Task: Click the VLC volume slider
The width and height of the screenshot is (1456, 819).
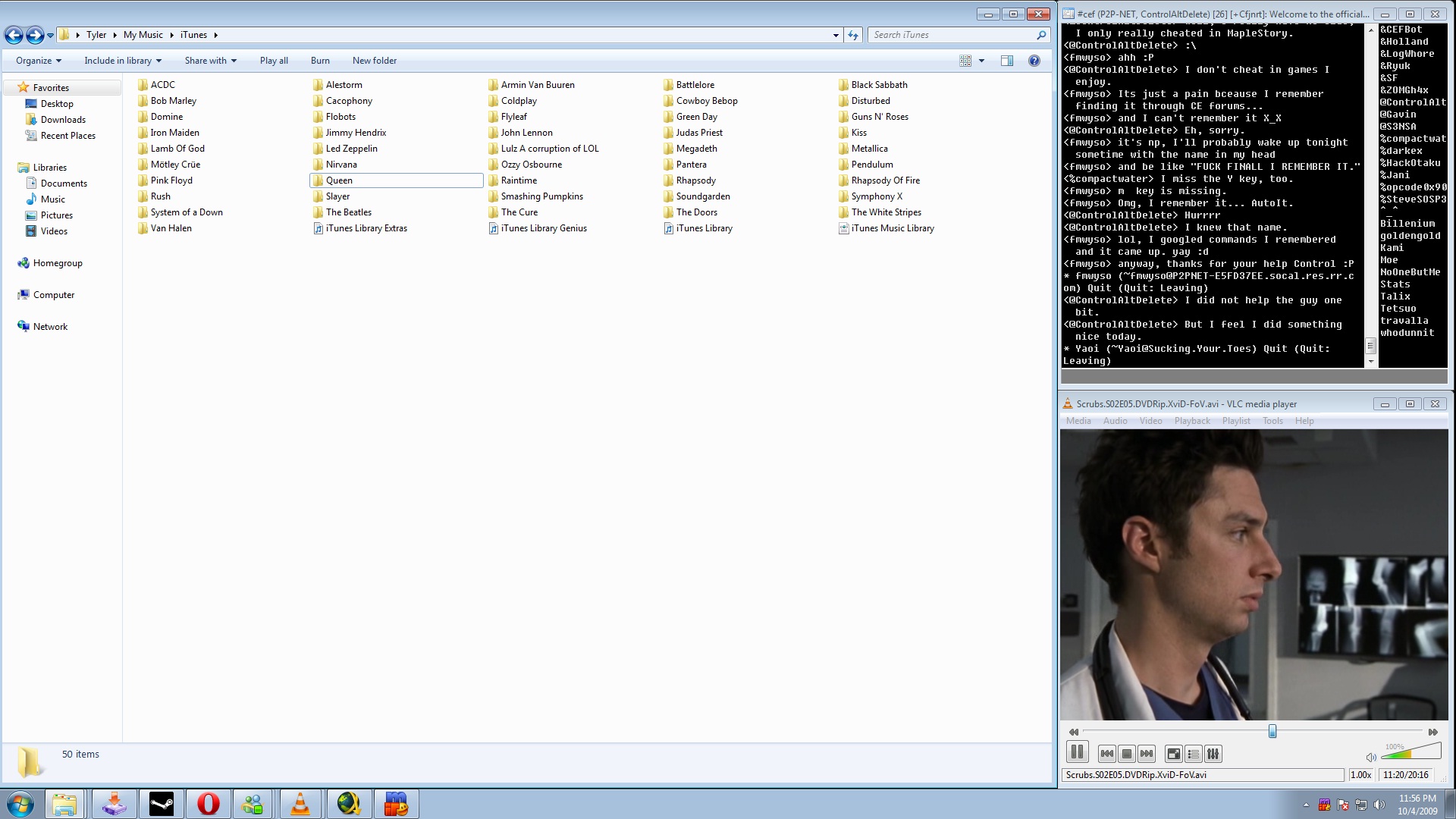Action: [1410, 752]
